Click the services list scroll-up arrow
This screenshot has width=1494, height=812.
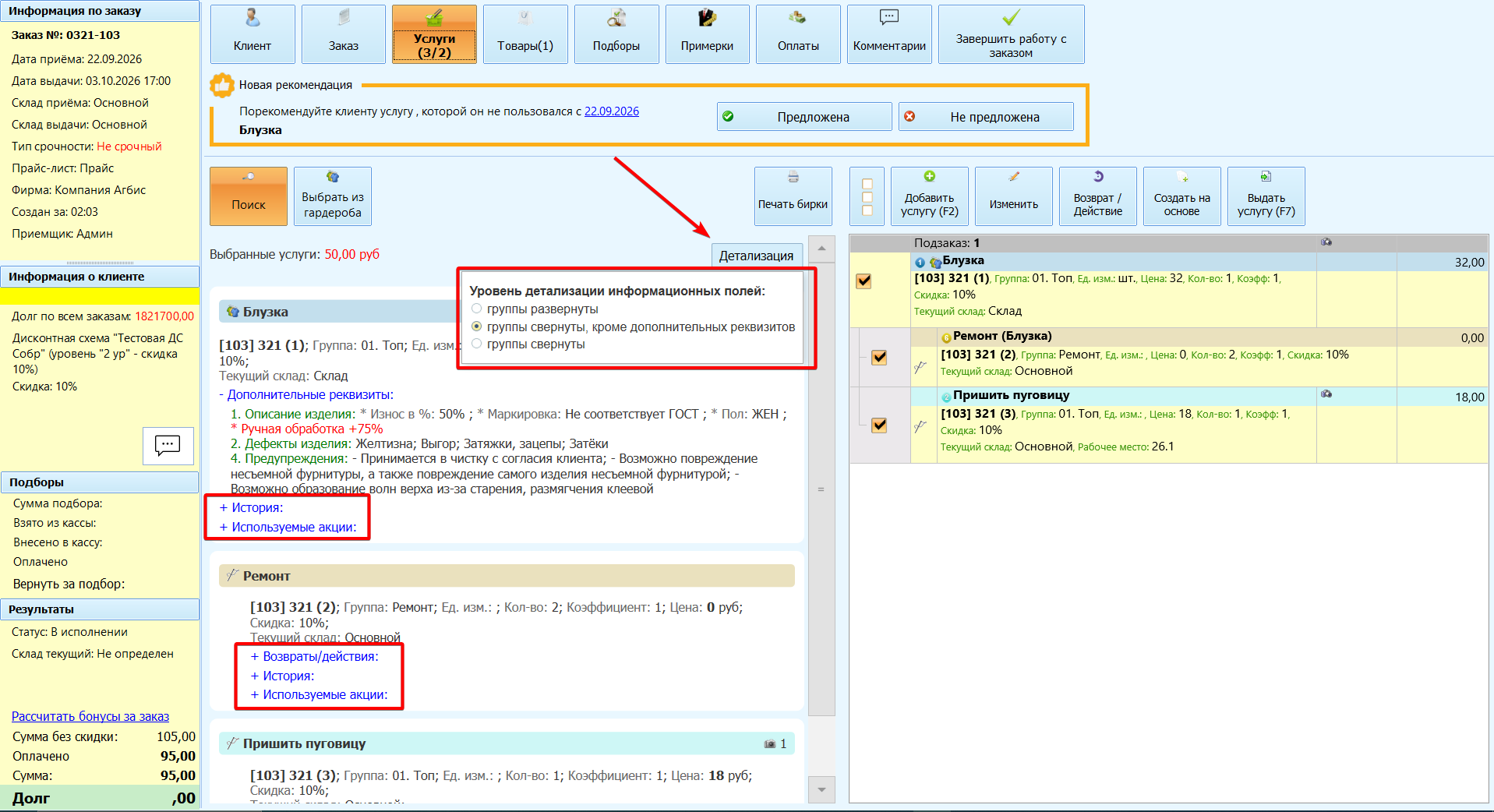[x=821, y=249]
